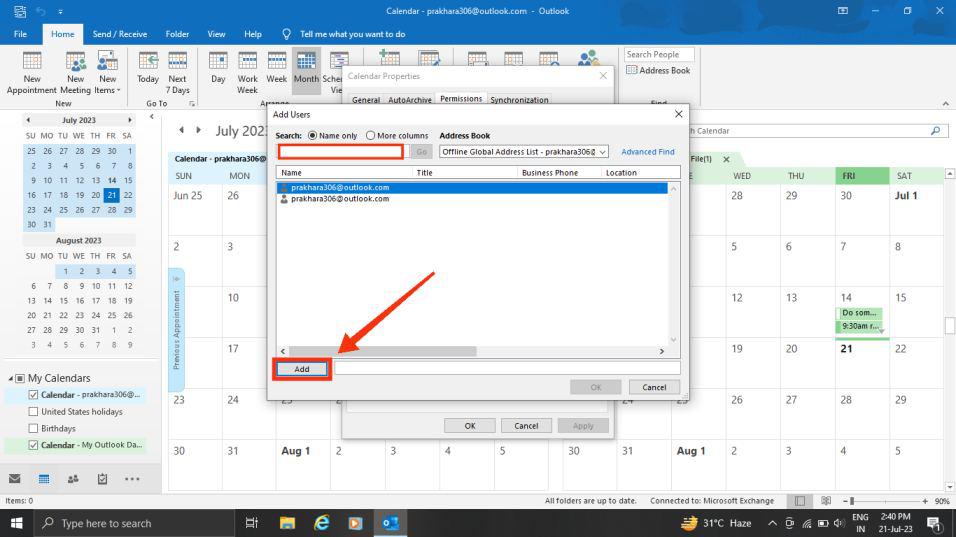The image size is (956, 537).
Task: Open File Explorer from the taskbar
Action: coord(287,523)
